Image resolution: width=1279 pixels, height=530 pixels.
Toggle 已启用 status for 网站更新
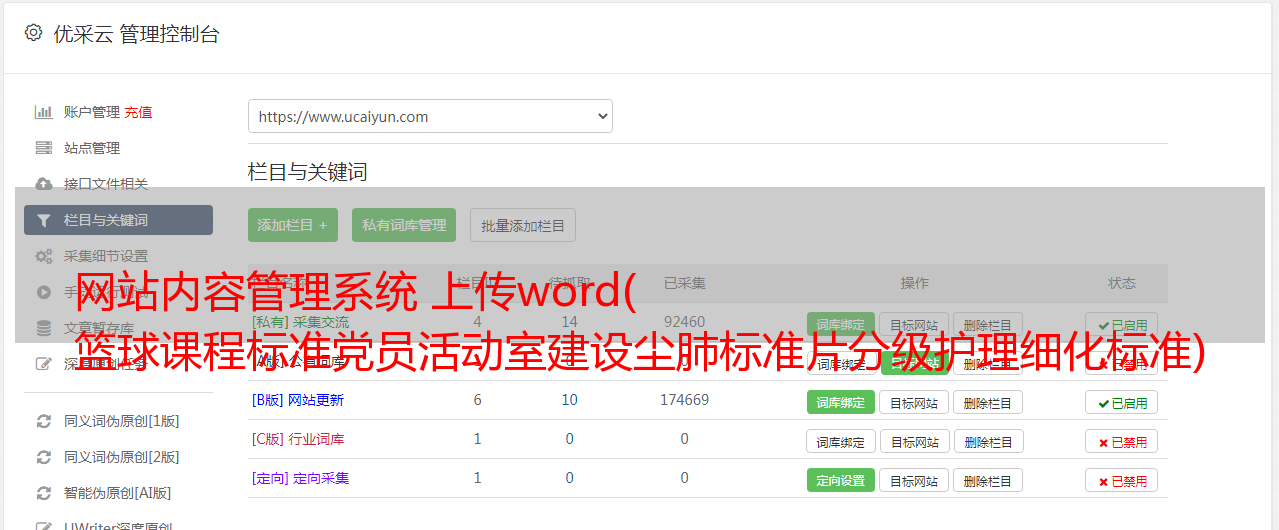[x=1122, y=402]
